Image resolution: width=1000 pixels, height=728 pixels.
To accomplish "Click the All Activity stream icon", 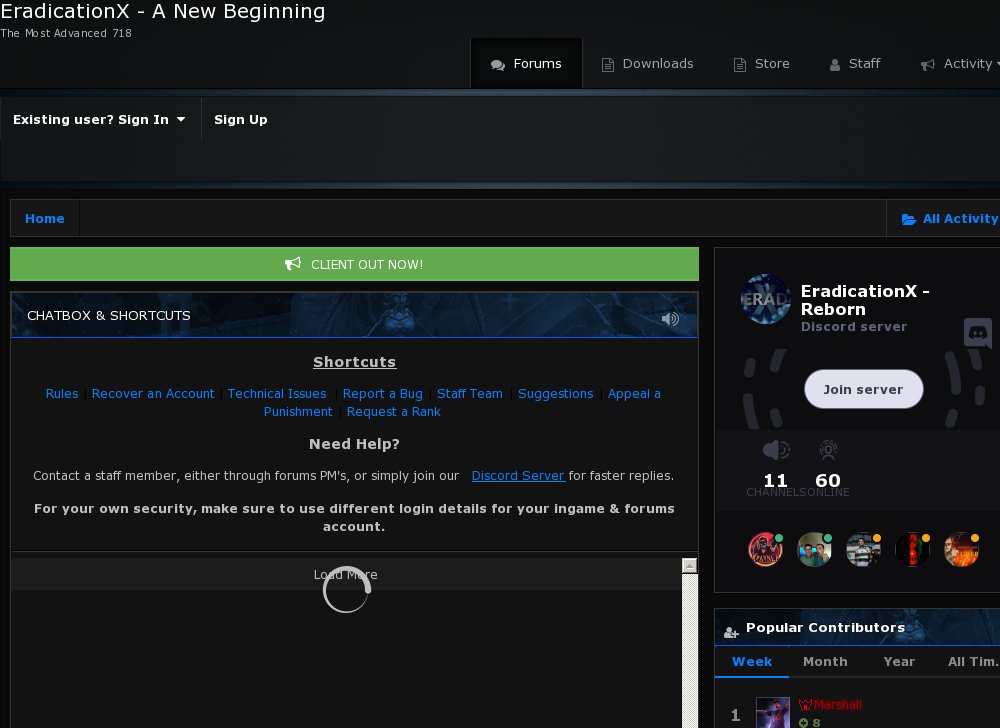I will point(908,218).
